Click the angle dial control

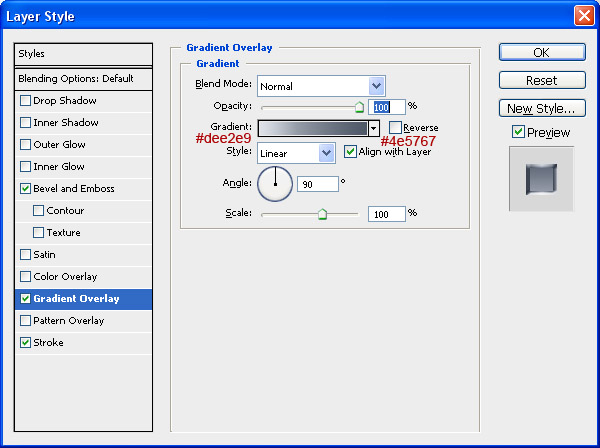click(x=275, y=184)
